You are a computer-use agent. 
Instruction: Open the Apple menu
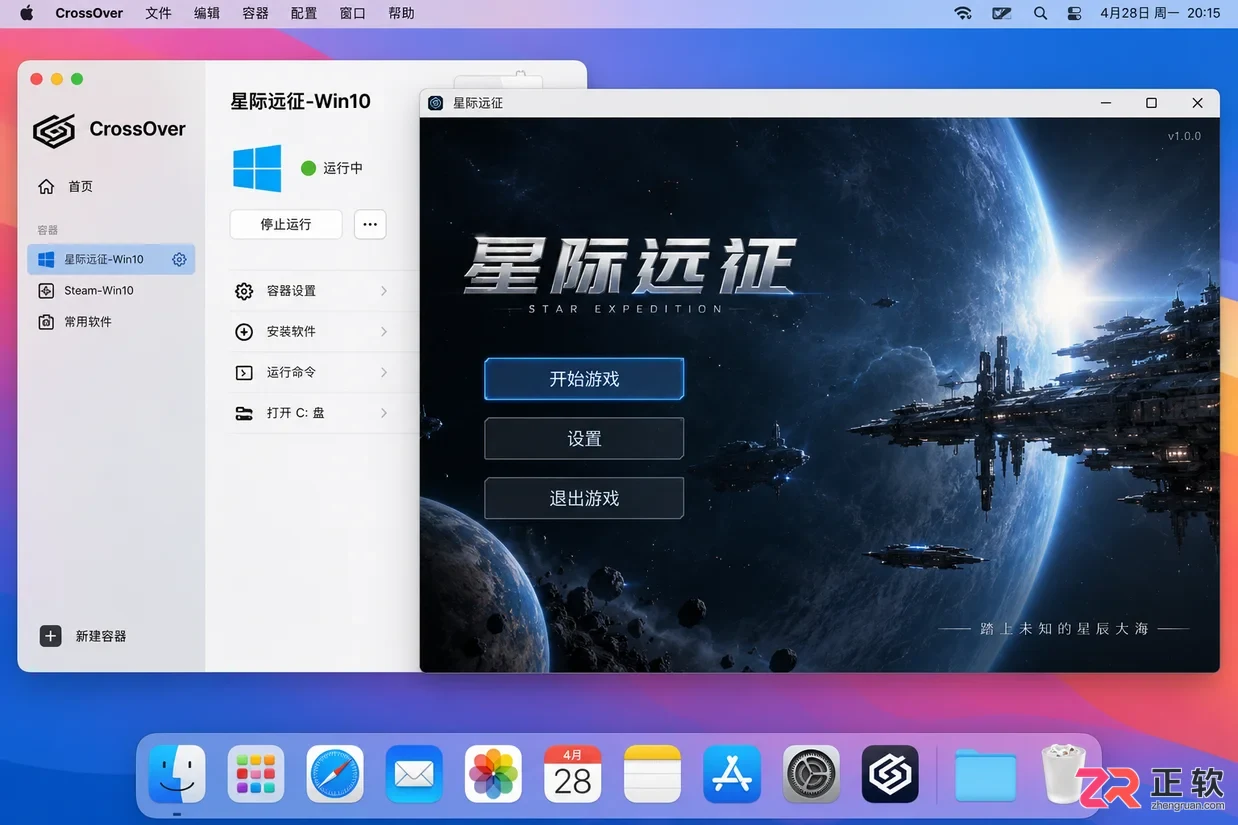pos(26,13)
